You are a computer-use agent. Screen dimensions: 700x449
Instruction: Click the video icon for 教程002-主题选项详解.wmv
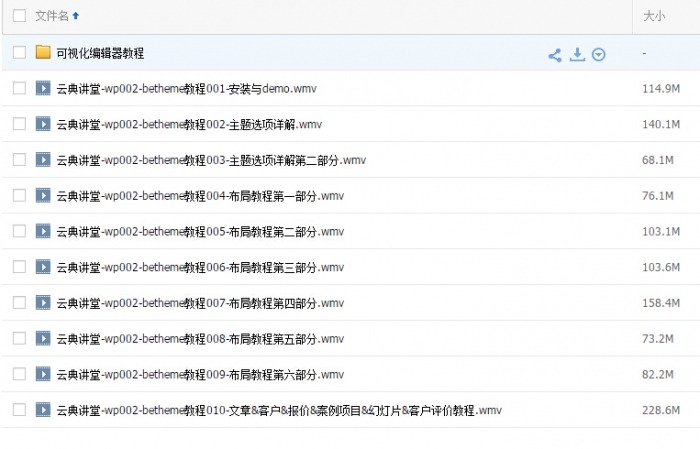pos(43,124)
